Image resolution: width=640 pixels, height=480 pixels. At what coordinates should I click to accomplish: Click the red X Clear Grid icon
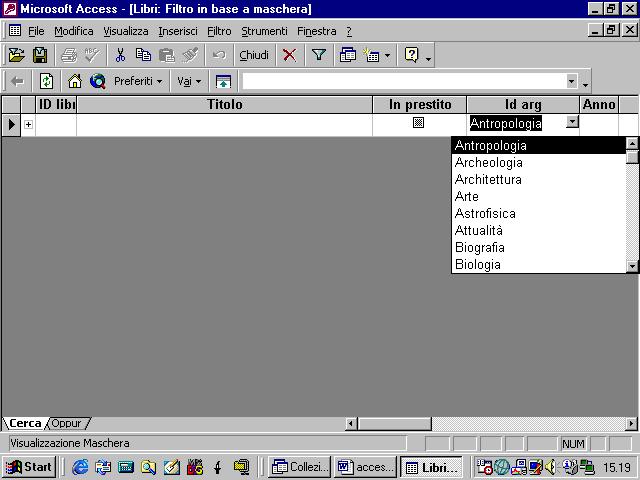coord(289,55)
